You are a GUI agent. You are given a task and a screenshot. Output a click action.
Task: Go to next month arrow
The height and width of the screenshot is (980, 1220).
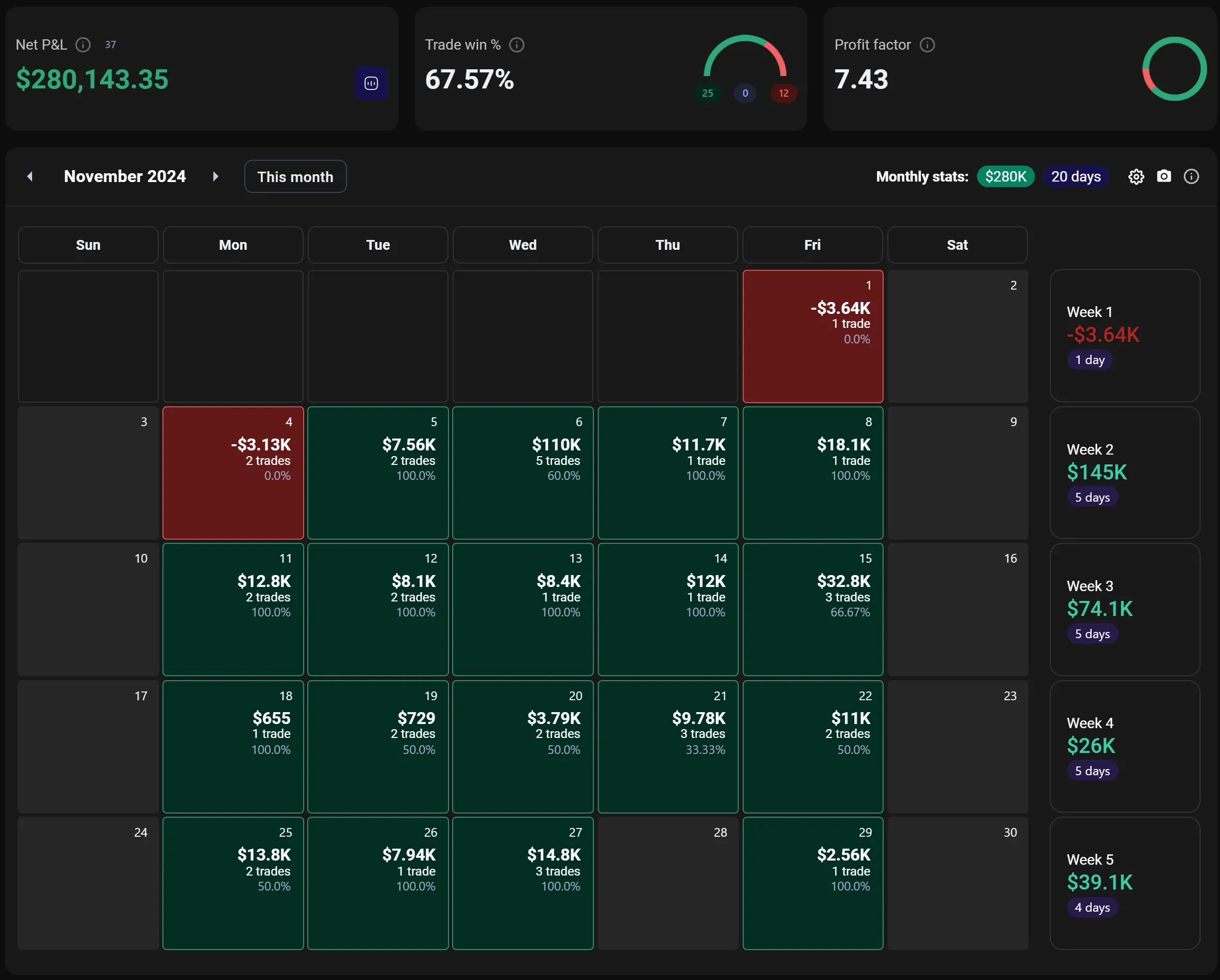216,176
